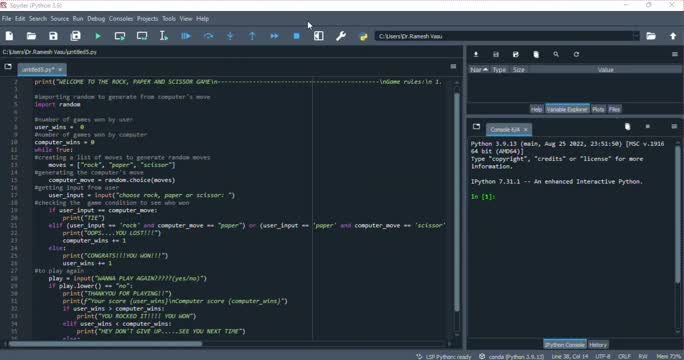Open the Debug menu
Viewport: 684px width, 360px height.
96,19
